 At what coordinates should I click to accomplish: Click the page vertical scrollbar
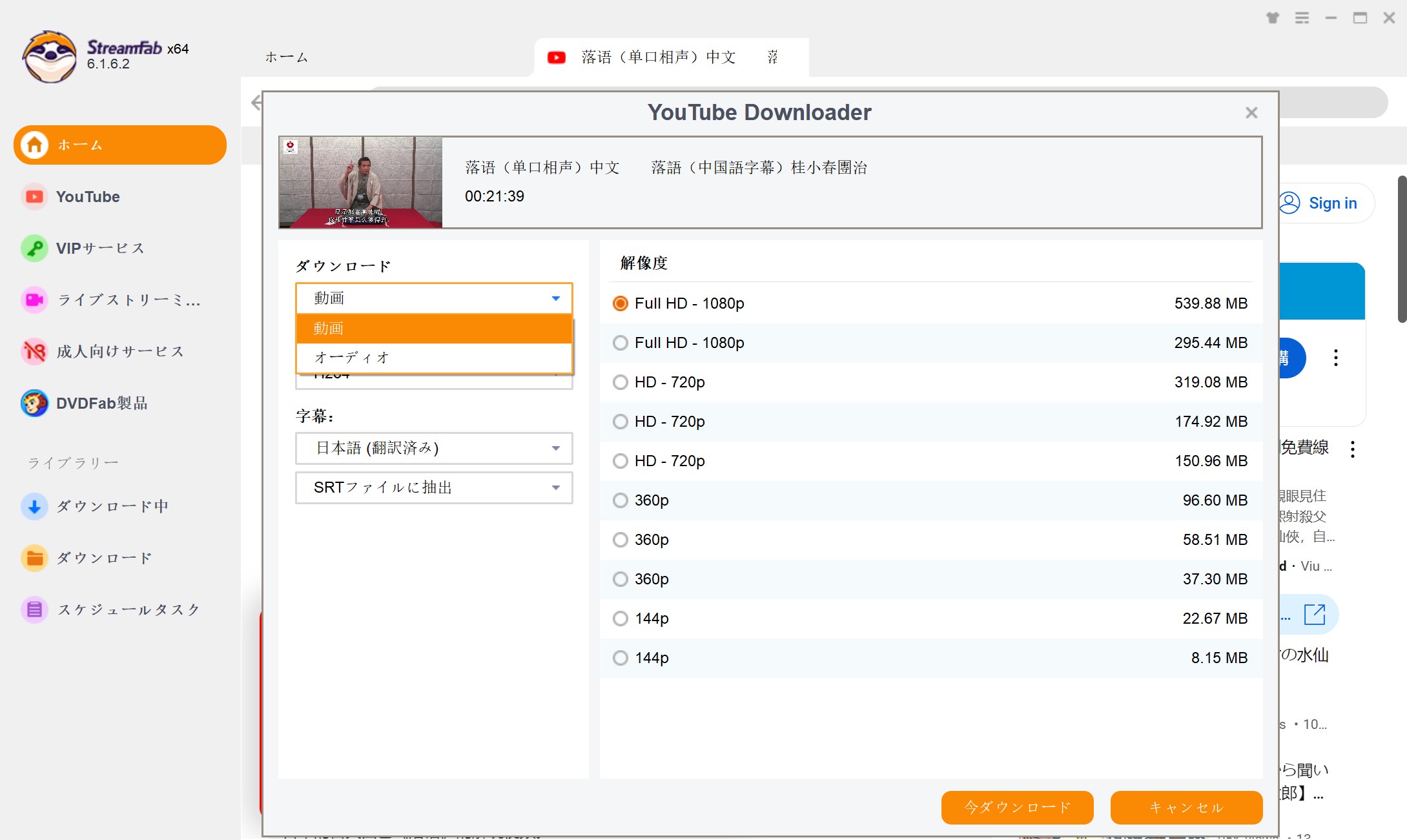pos(1402,249)
